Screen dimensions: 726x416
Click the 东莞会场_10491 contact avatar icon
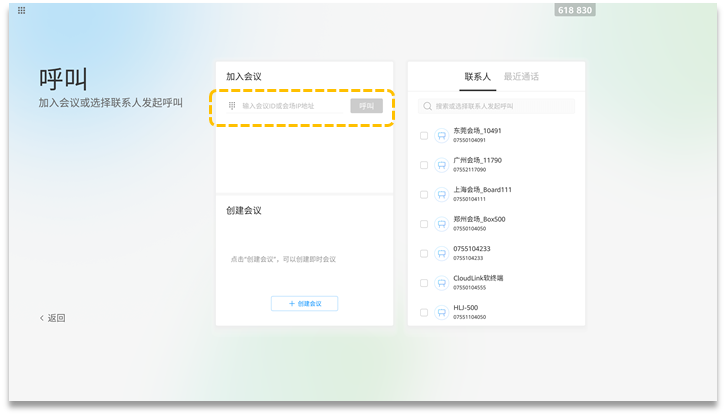pos(441,135)
